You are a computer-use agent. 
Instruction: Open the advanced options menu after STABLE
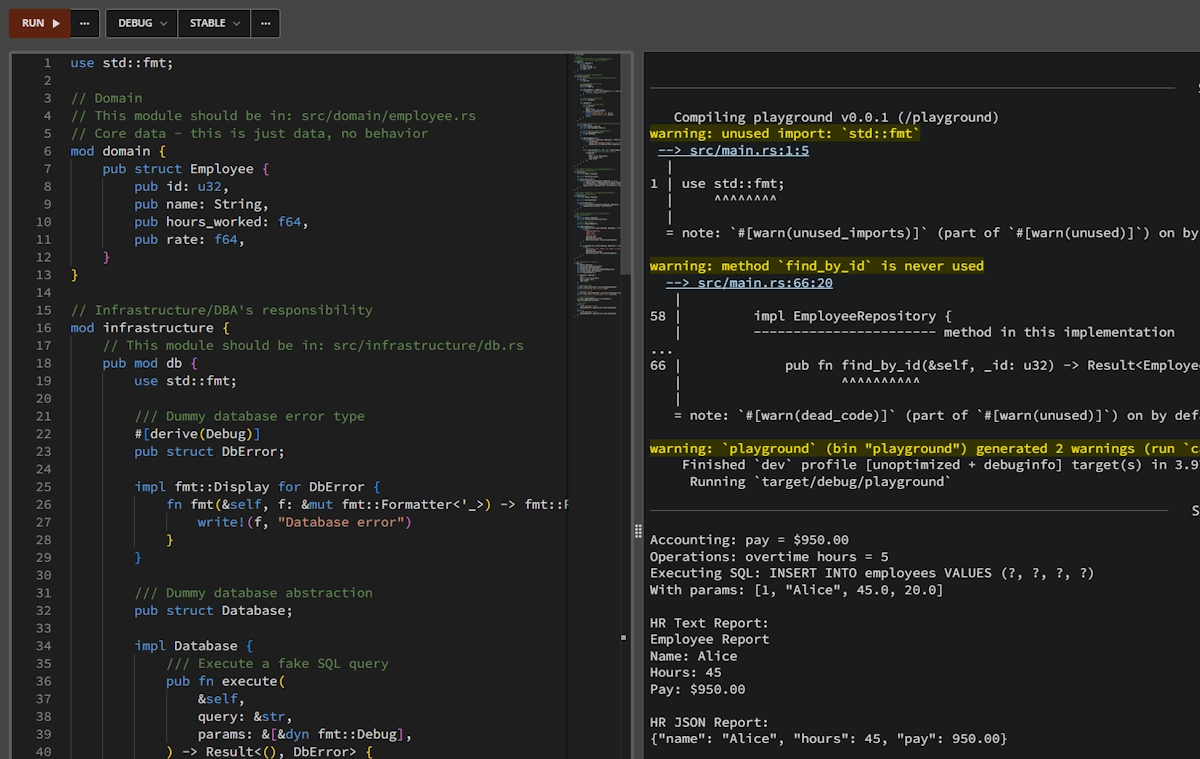[x=265, y=23]
